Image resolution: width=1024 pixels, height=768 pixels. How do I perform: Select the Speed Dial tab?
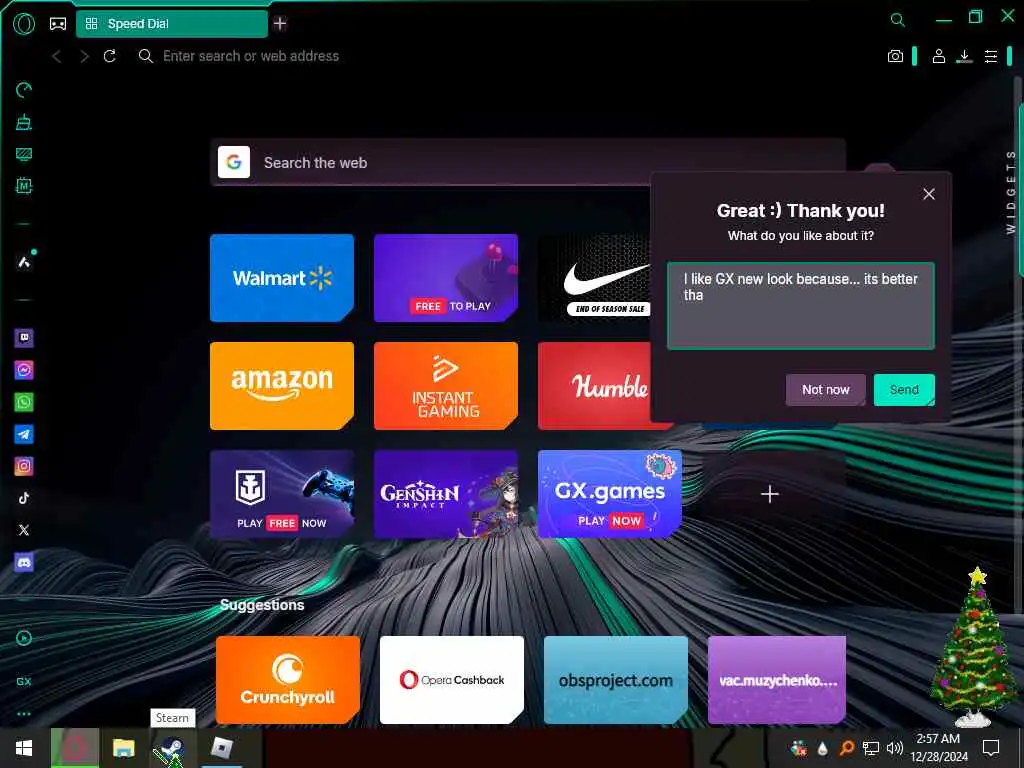[172, 24]
